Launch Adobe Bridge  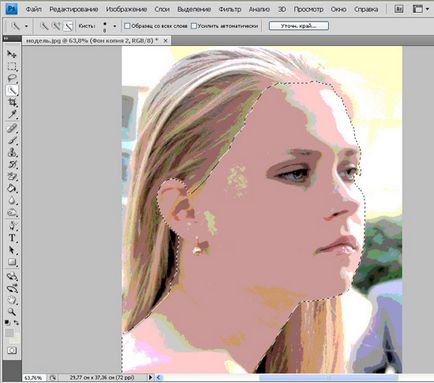tap(399, 9)
